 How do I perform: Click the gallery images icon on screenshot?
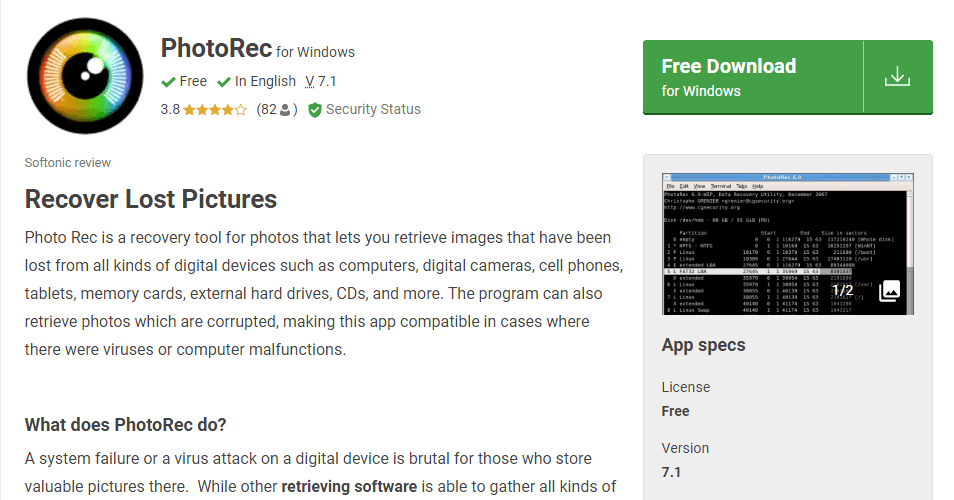889,291
